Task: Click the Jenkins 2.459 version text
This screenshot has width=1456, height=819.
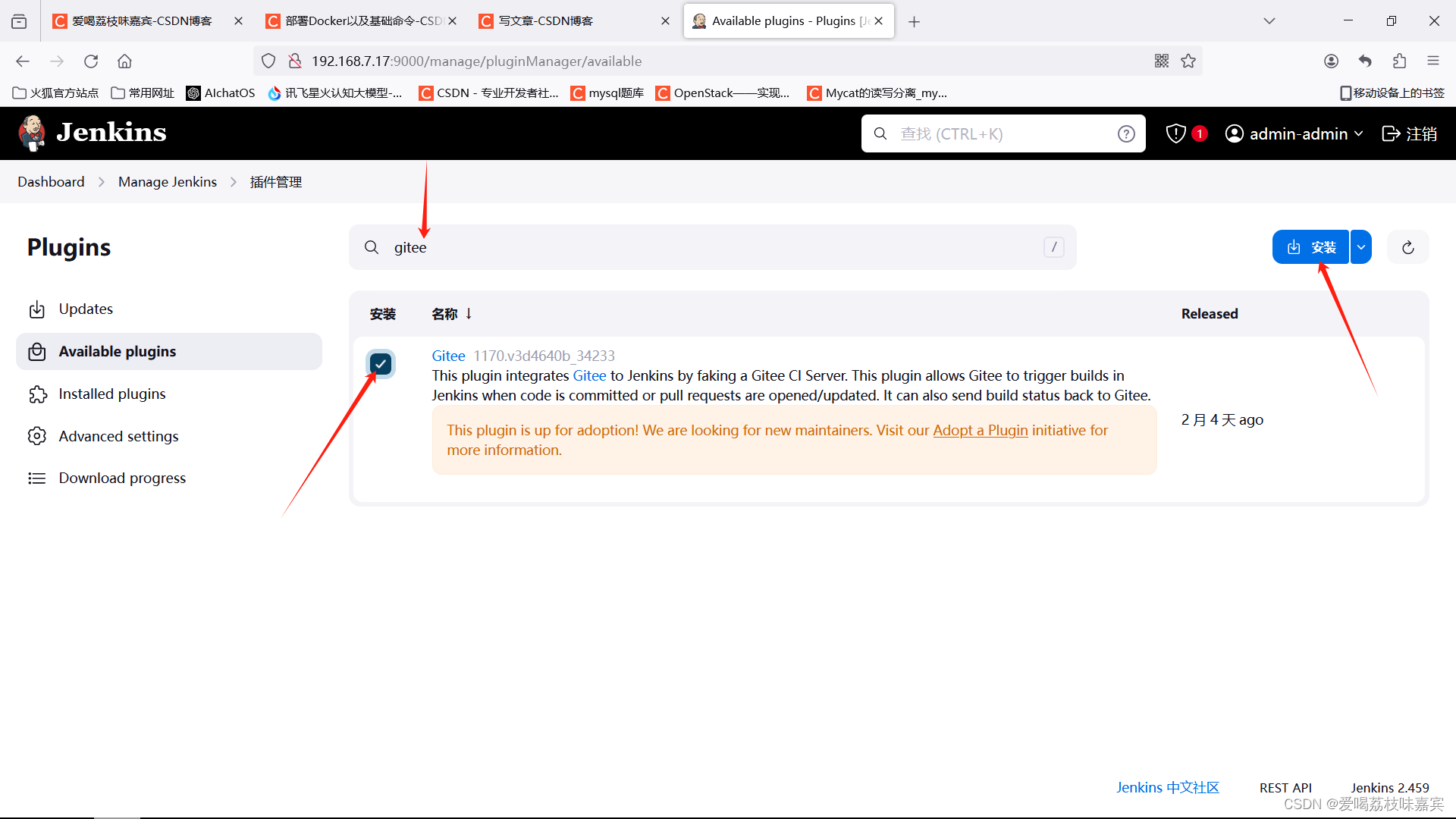Action: pos(1390,788)
